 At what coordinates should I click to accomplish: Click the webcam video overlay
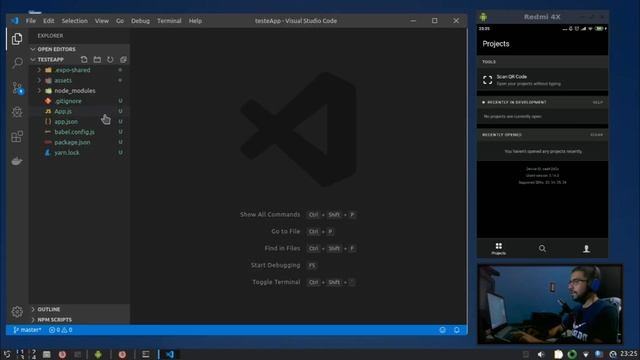550,304
